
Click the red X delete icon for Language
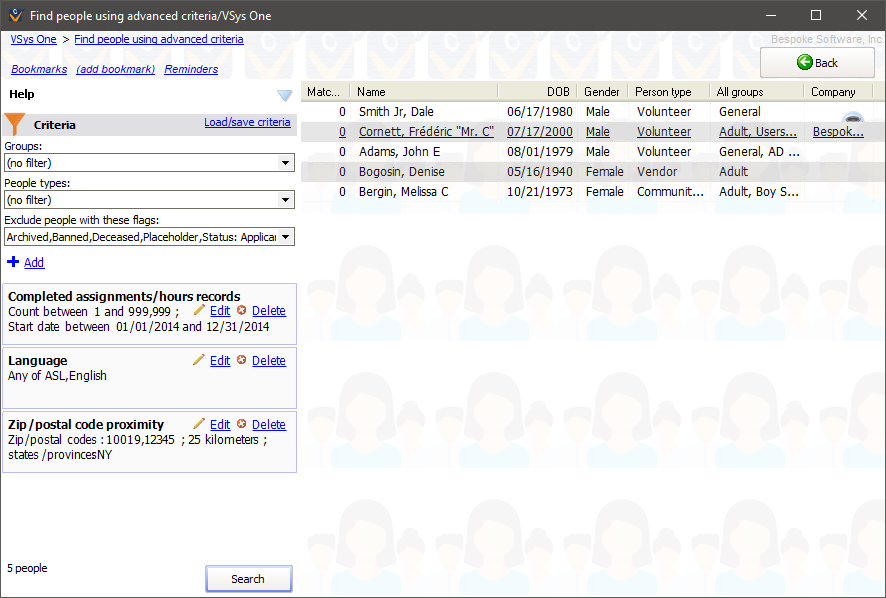244,360
